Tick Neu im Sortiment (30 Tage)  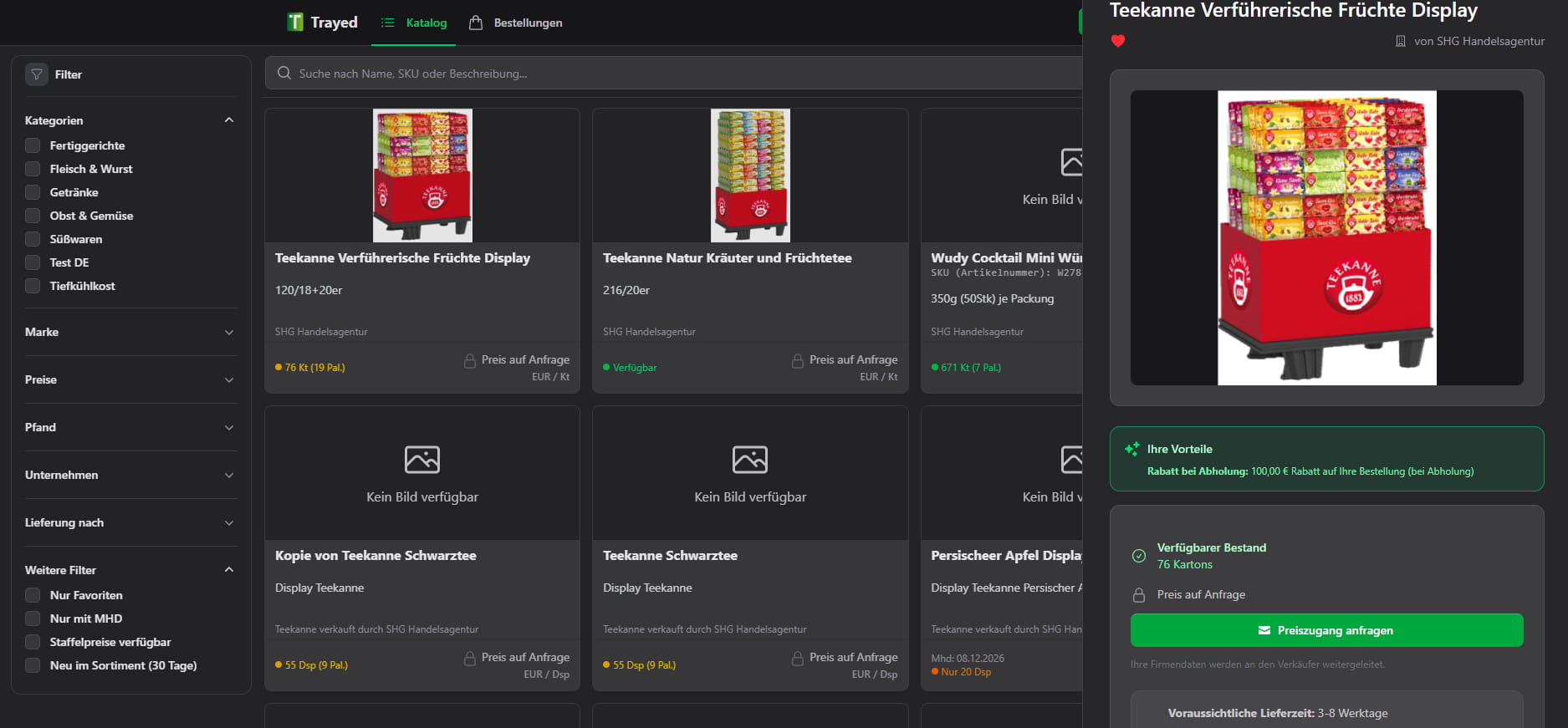(33, 665)
